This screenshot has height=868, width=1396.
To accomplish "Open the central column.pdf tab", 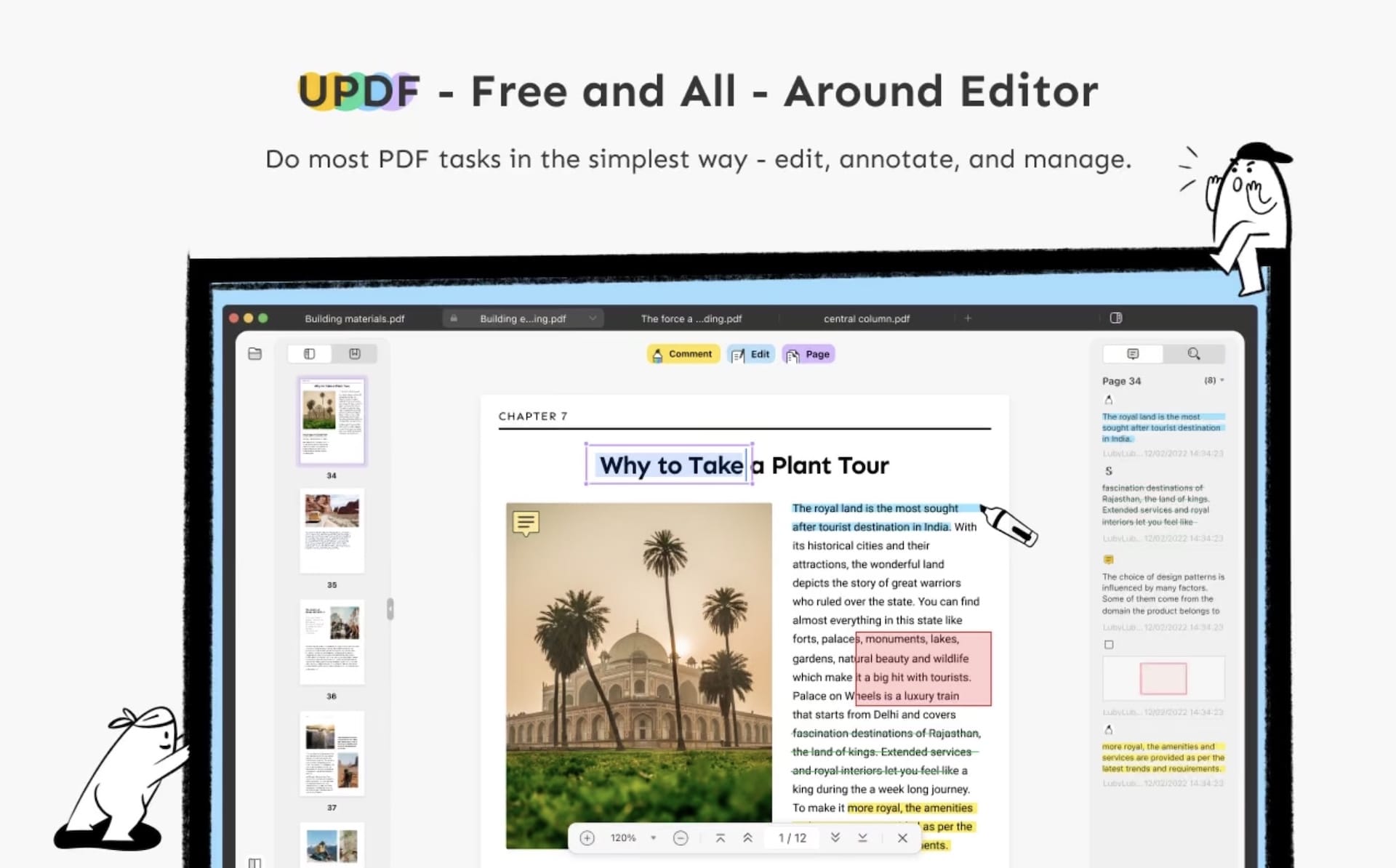I will pyautogui.click(x=866, y=318).
